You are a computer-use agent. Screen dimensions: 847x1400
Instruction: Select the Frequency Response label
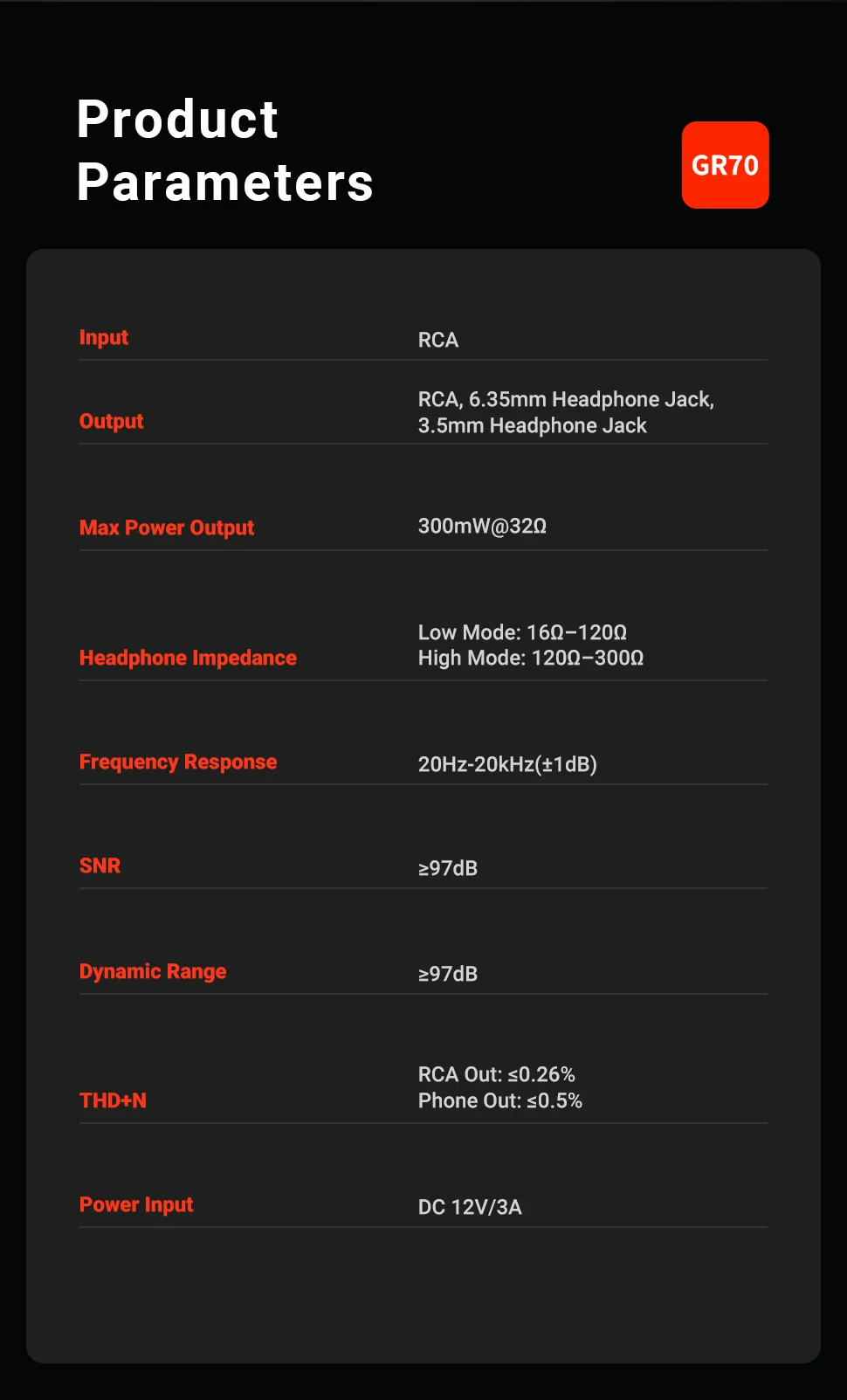click(178, 762)
